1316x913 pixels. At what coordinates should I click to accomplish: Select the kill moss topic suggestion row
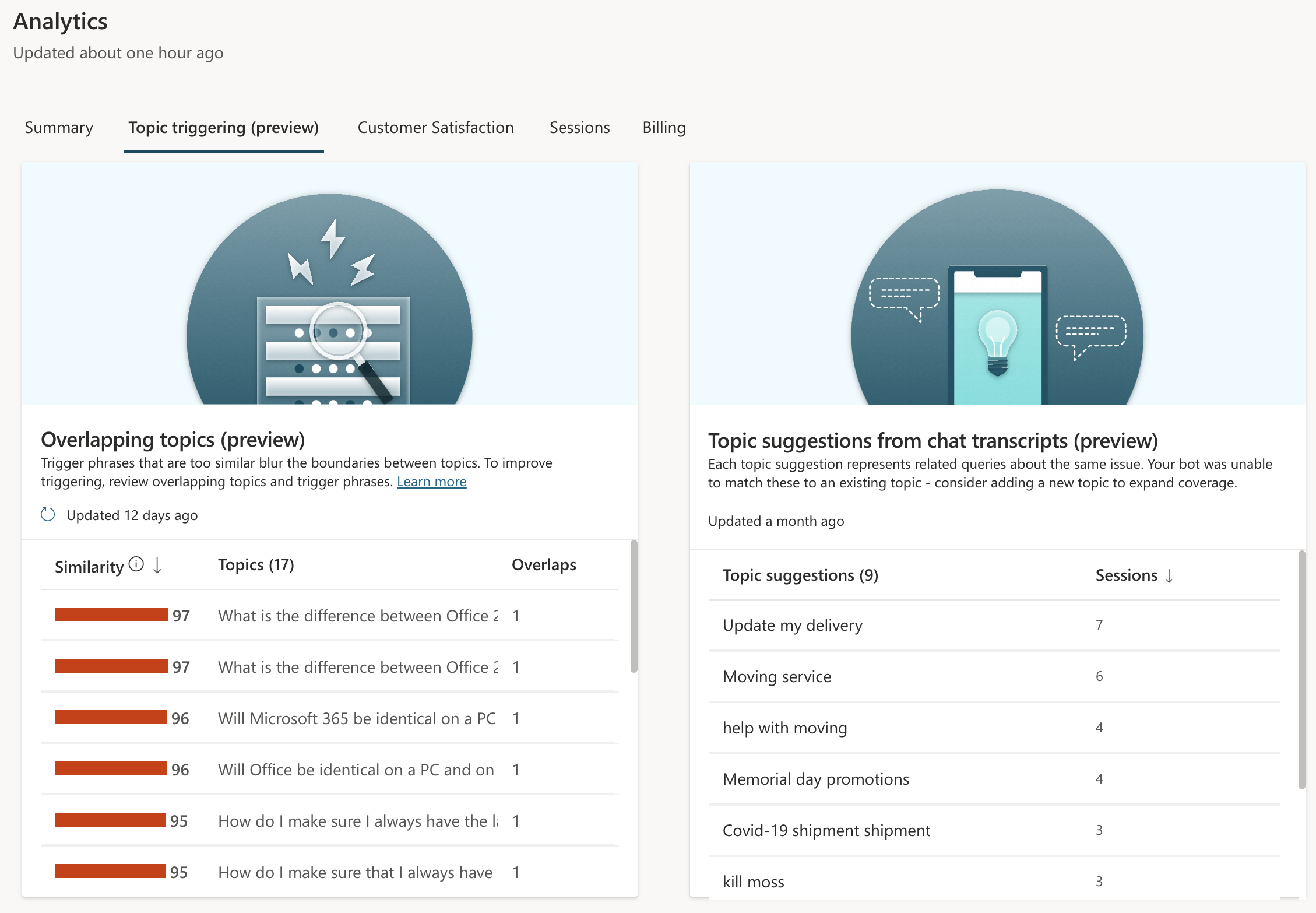pos(754,882)
